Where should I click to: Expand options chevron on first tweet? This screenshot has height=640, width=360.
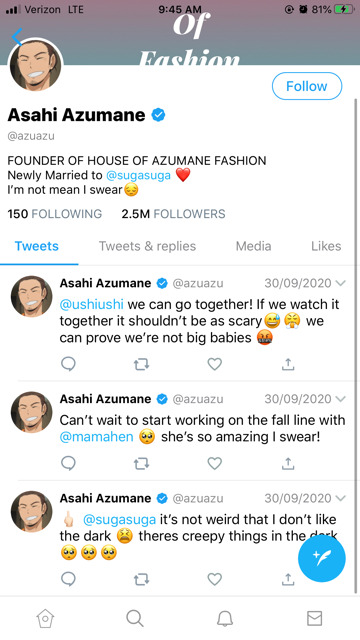point(340,283)
